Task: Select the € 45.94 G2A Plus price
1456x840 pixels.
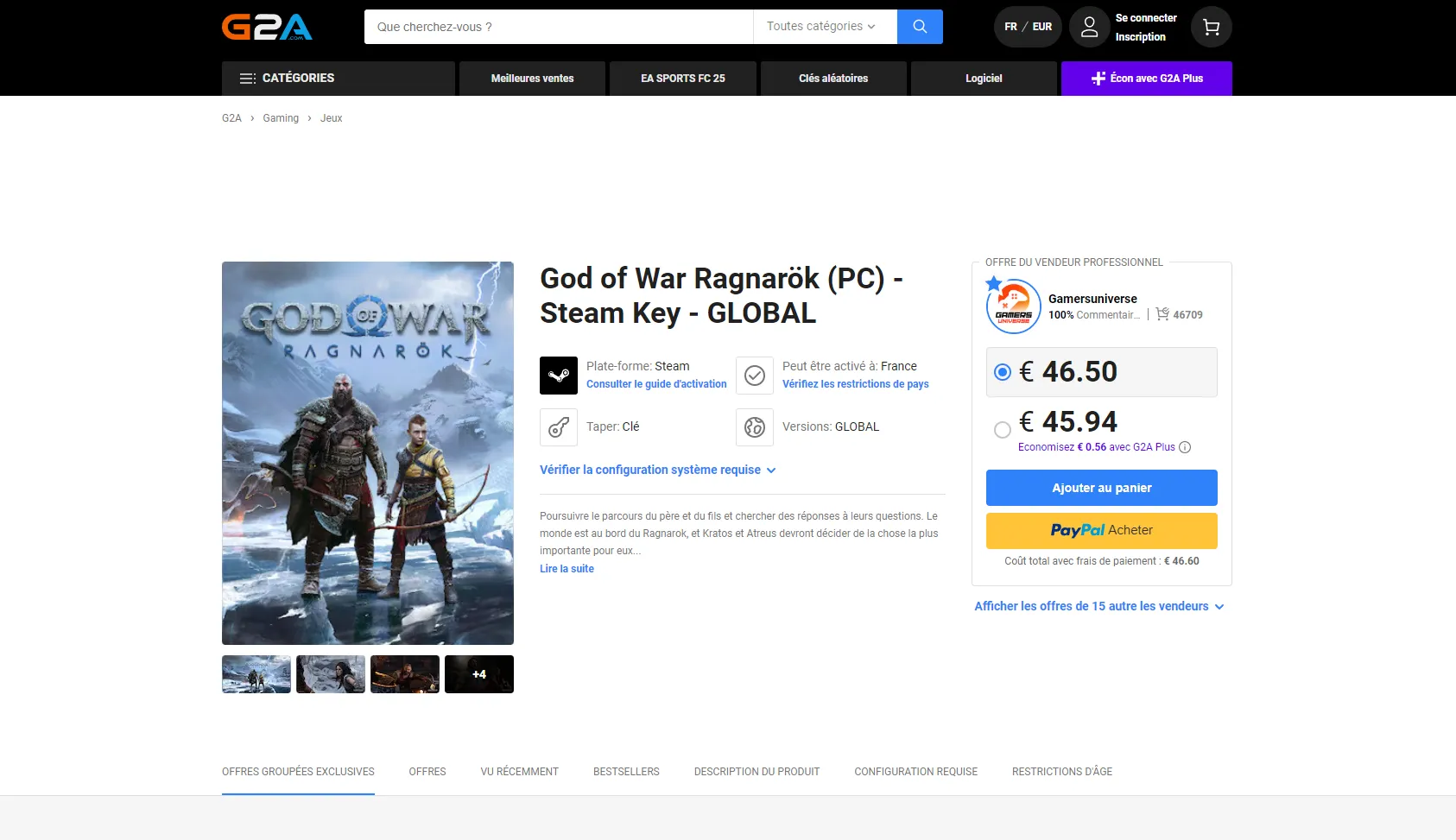Action: [1003, 430]
